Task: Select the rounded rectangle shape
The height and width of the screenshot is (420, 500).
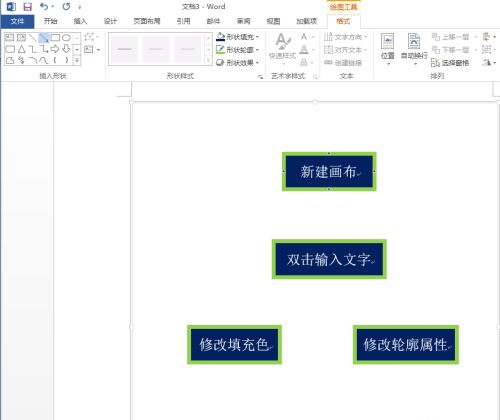Action: pos(10,49)
